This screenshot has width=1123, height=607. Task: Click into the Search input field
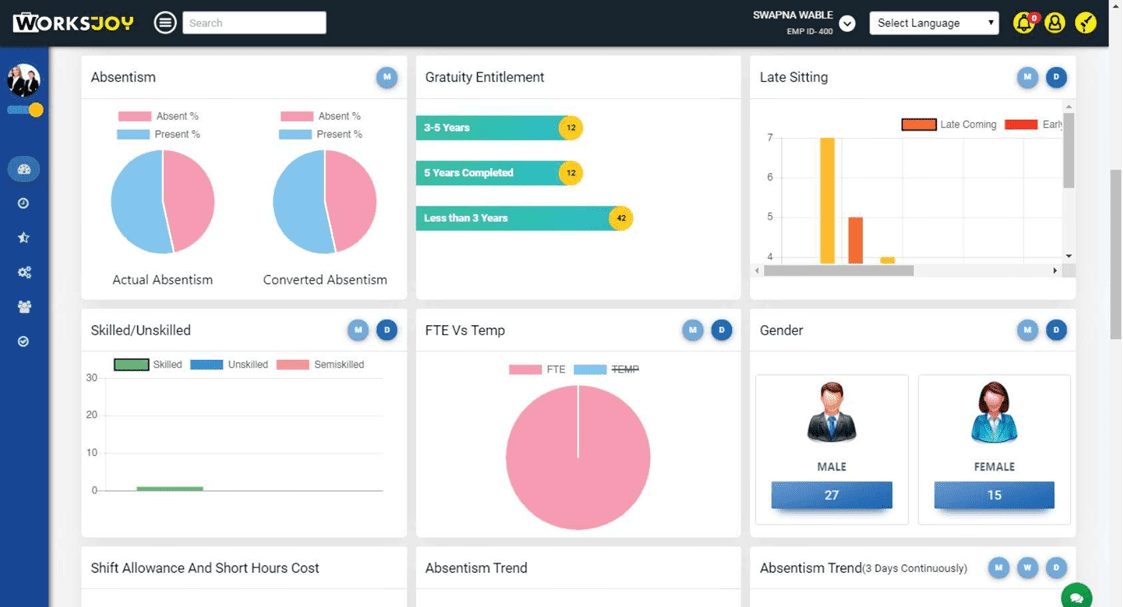(x=254, y=23)
